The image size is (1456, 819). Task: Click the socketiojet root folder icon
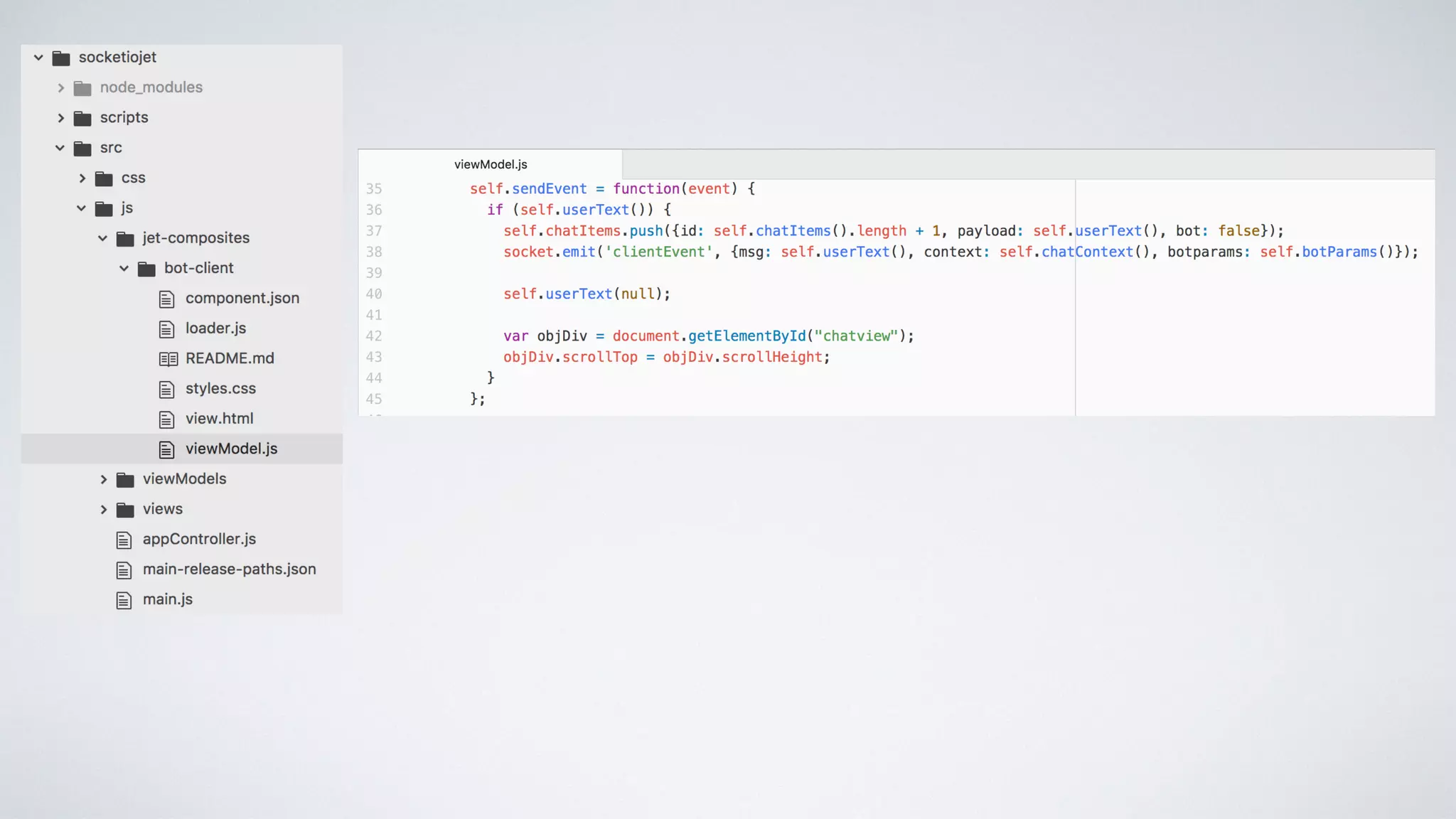click(x=61, y=58)
